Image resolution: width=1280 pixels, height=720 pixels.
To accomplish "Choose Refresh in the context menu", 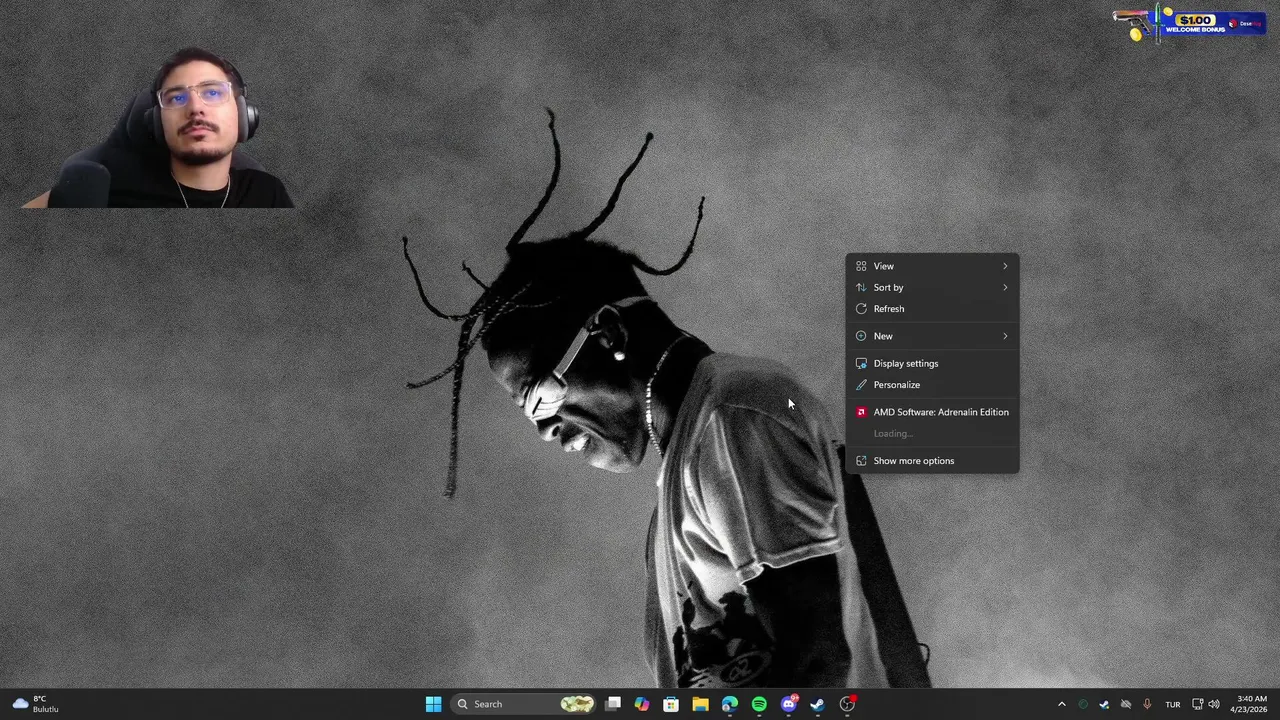I will (x=932, y=308).
